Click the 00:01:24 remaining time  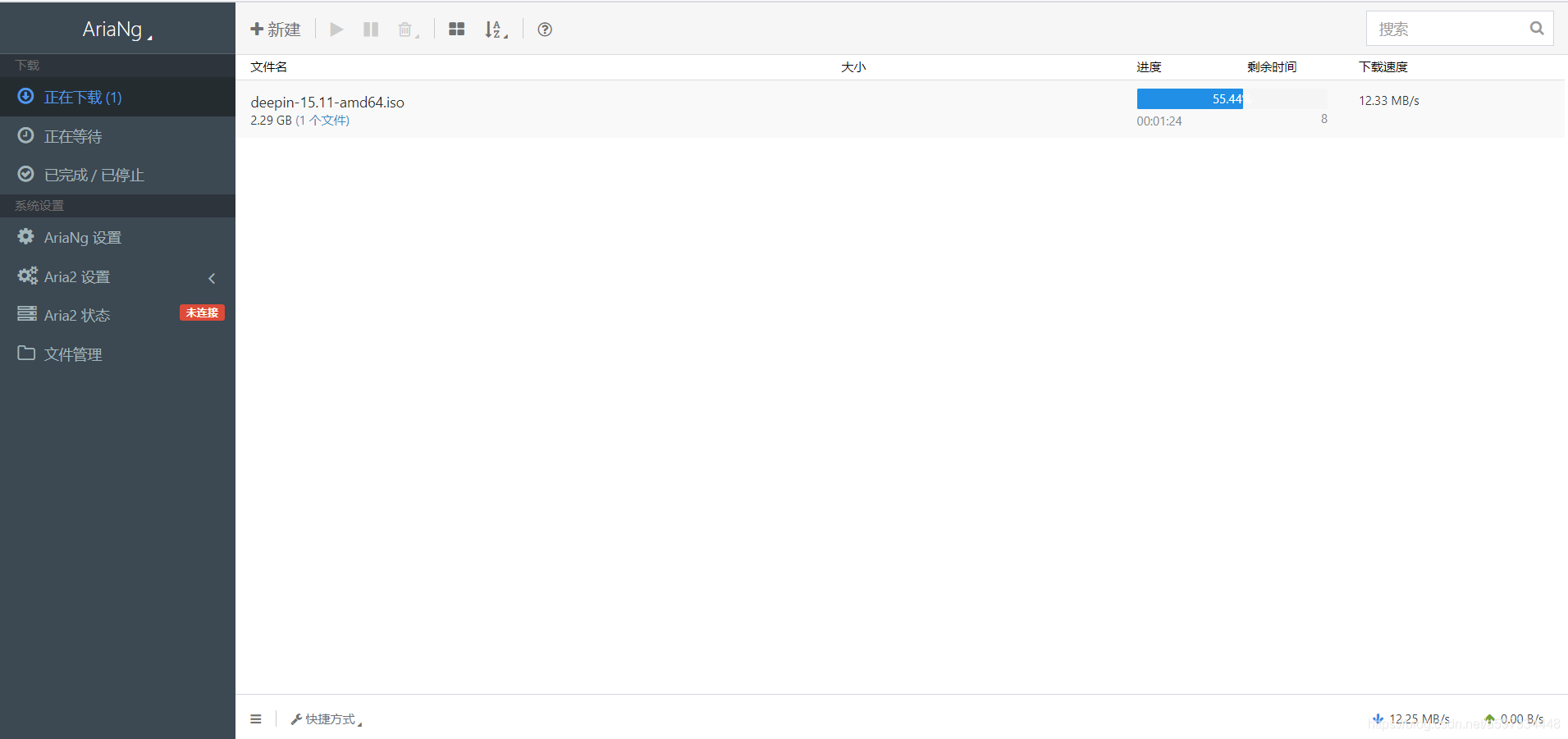tap(1159, 121)
